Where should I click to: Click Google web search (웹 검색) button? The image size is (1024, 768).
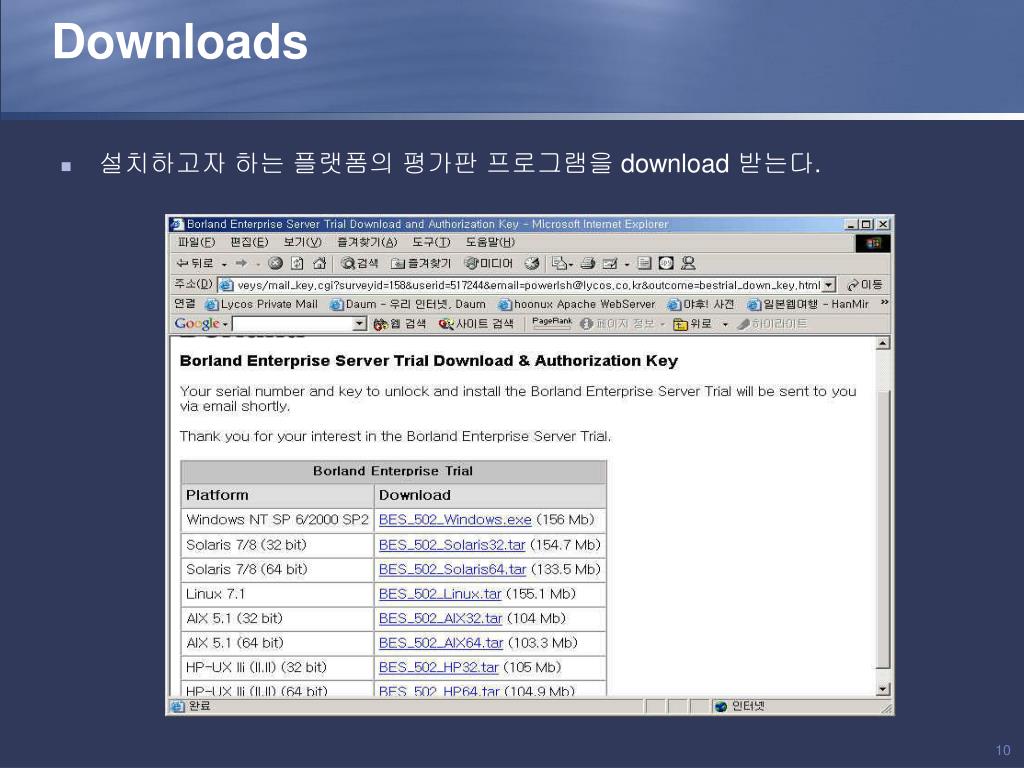pos(399,323)
